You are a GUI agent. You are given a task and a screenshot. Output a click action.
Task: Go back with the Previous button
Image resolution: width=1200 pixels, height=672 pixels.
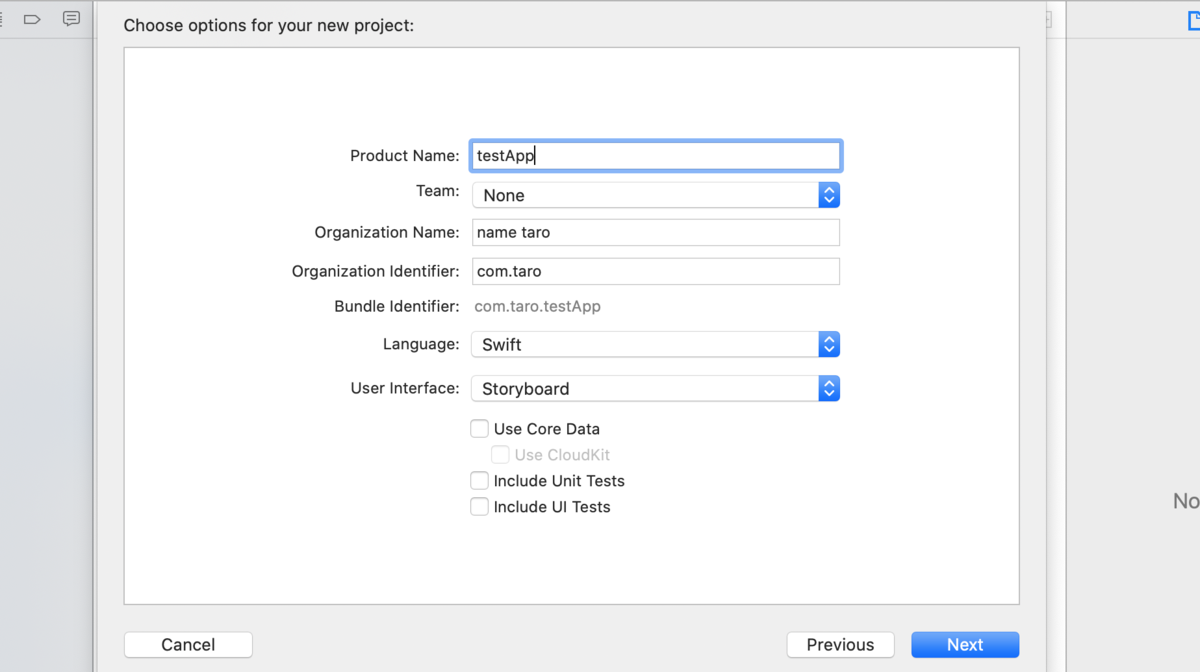(840, 645)
